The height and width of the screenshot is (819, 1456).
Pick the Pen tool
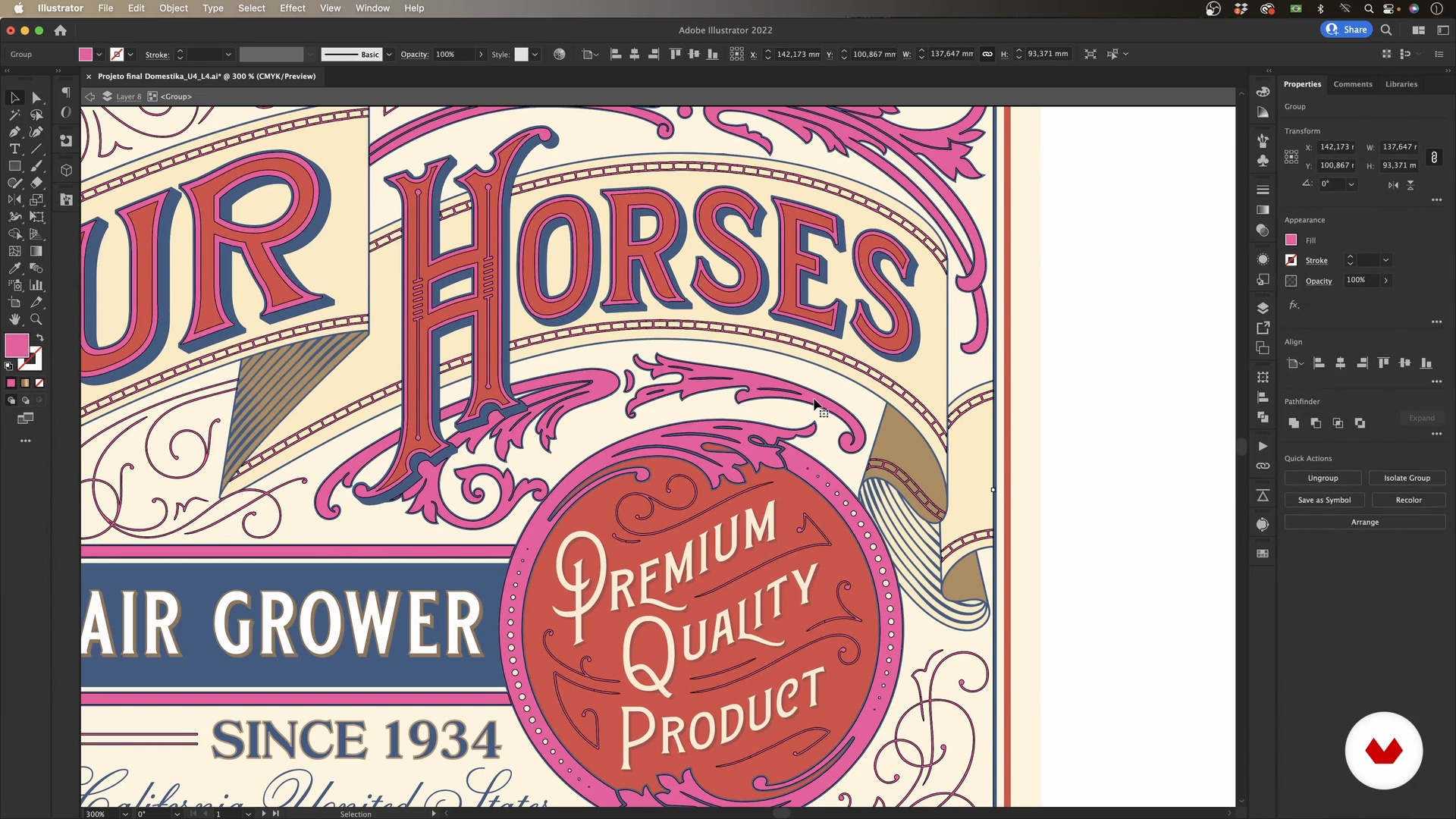point(14,132)
